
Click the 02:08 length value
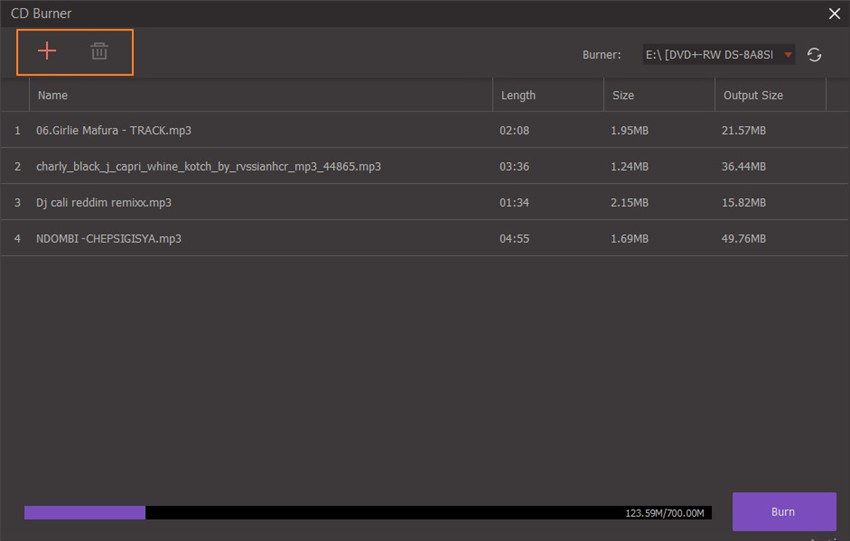pos(514,131)
